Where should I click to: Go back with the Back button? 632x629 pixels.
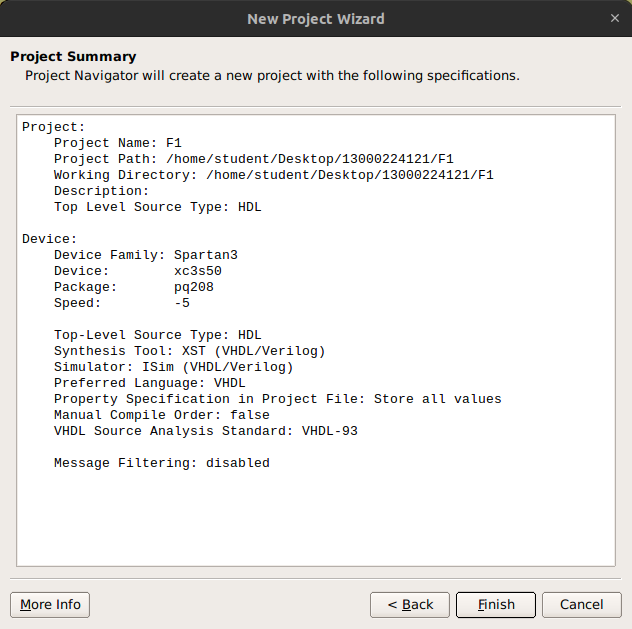(409, 605)
